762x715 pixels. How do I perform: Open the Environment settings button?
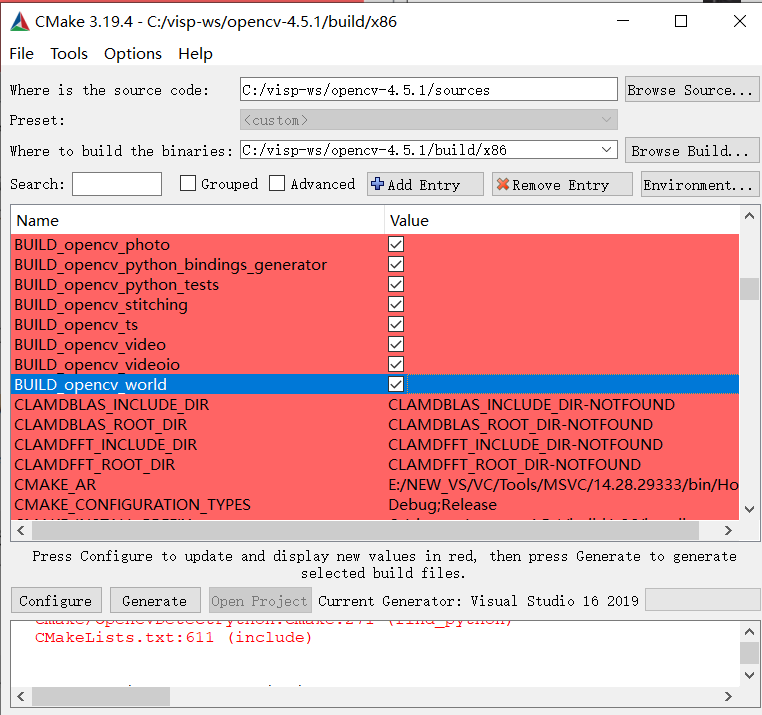tap(699, 185)
